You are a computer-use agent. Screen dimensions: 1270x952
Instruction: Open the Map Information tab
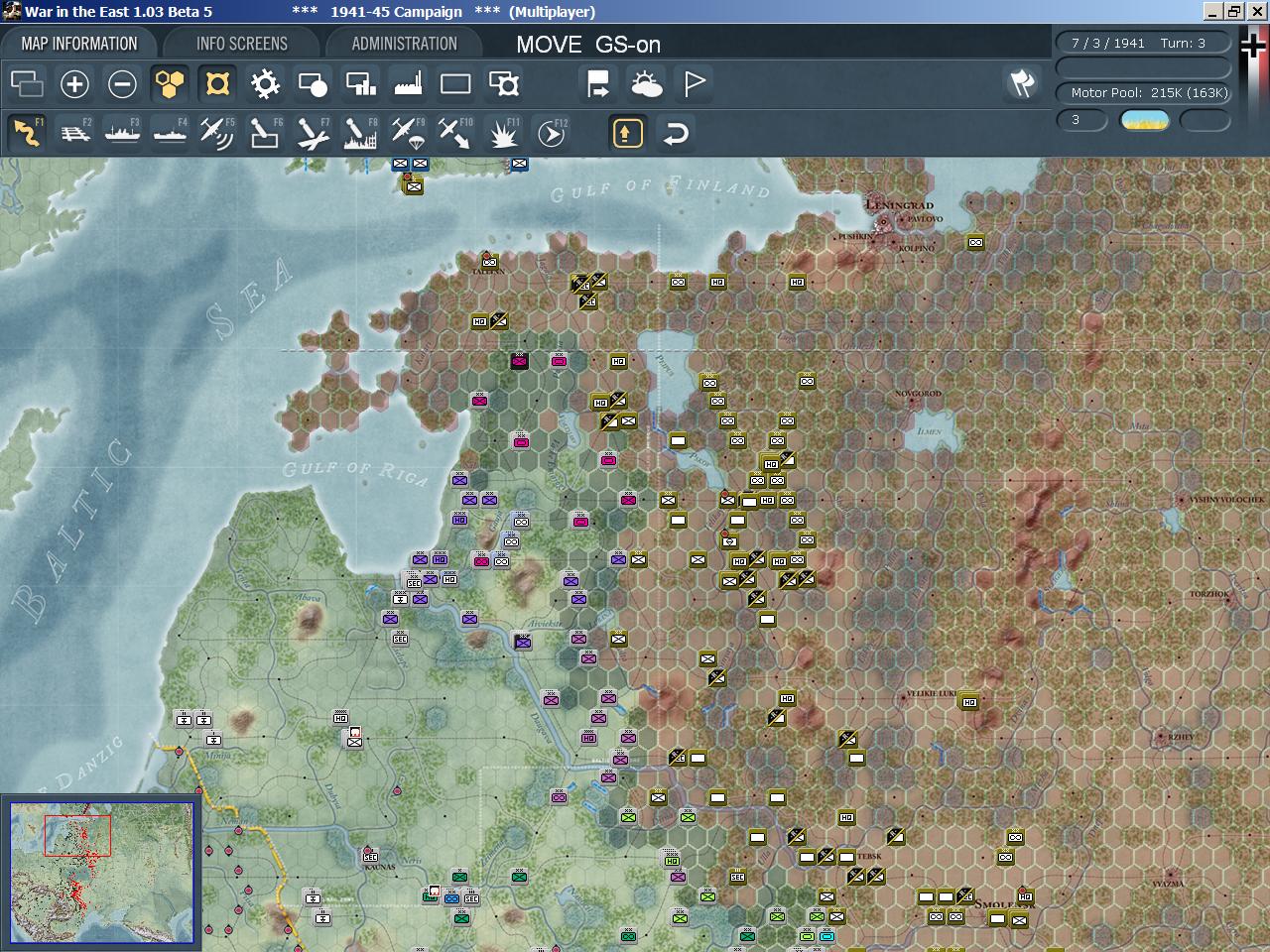pyautogui.click(x=79, y=44)
